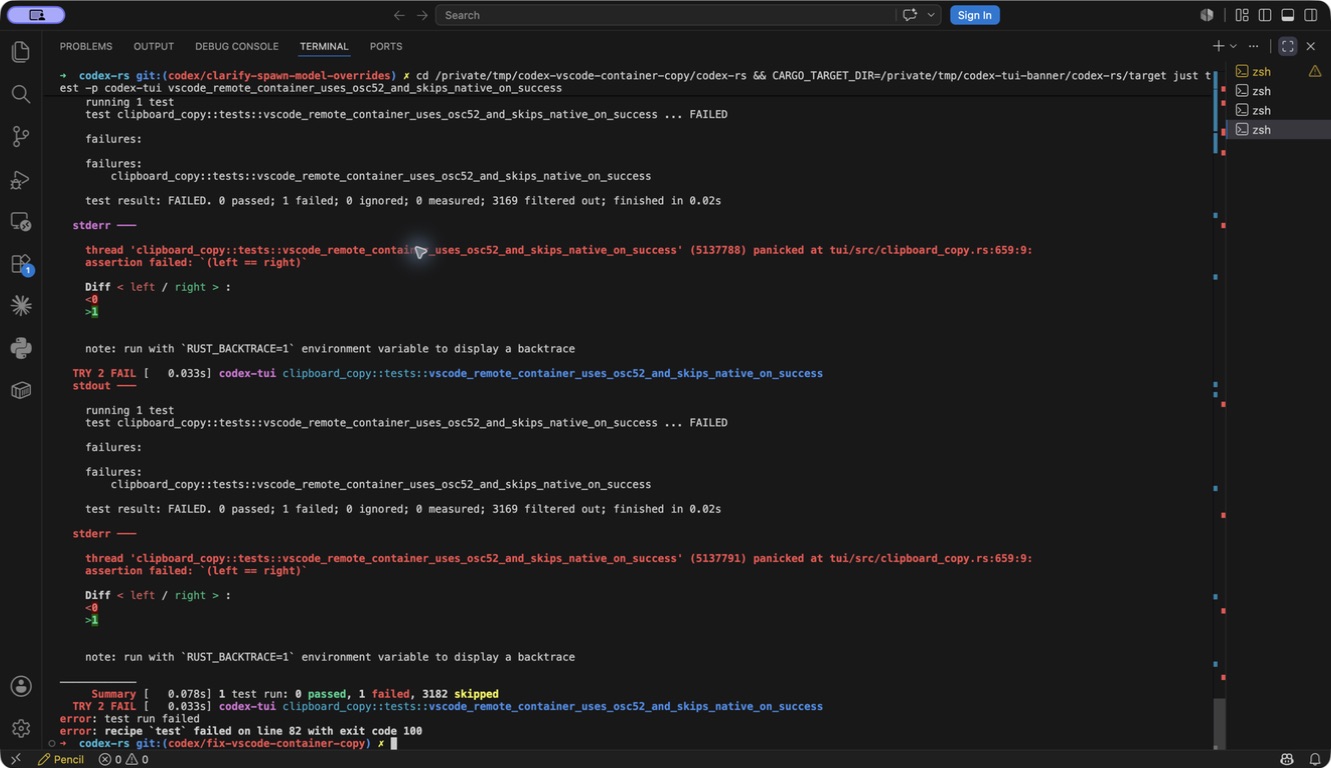Screen dimensions: 1331x768
Task: Expand the new terminal launch profile dropdown
Action: click(1233, 46)
